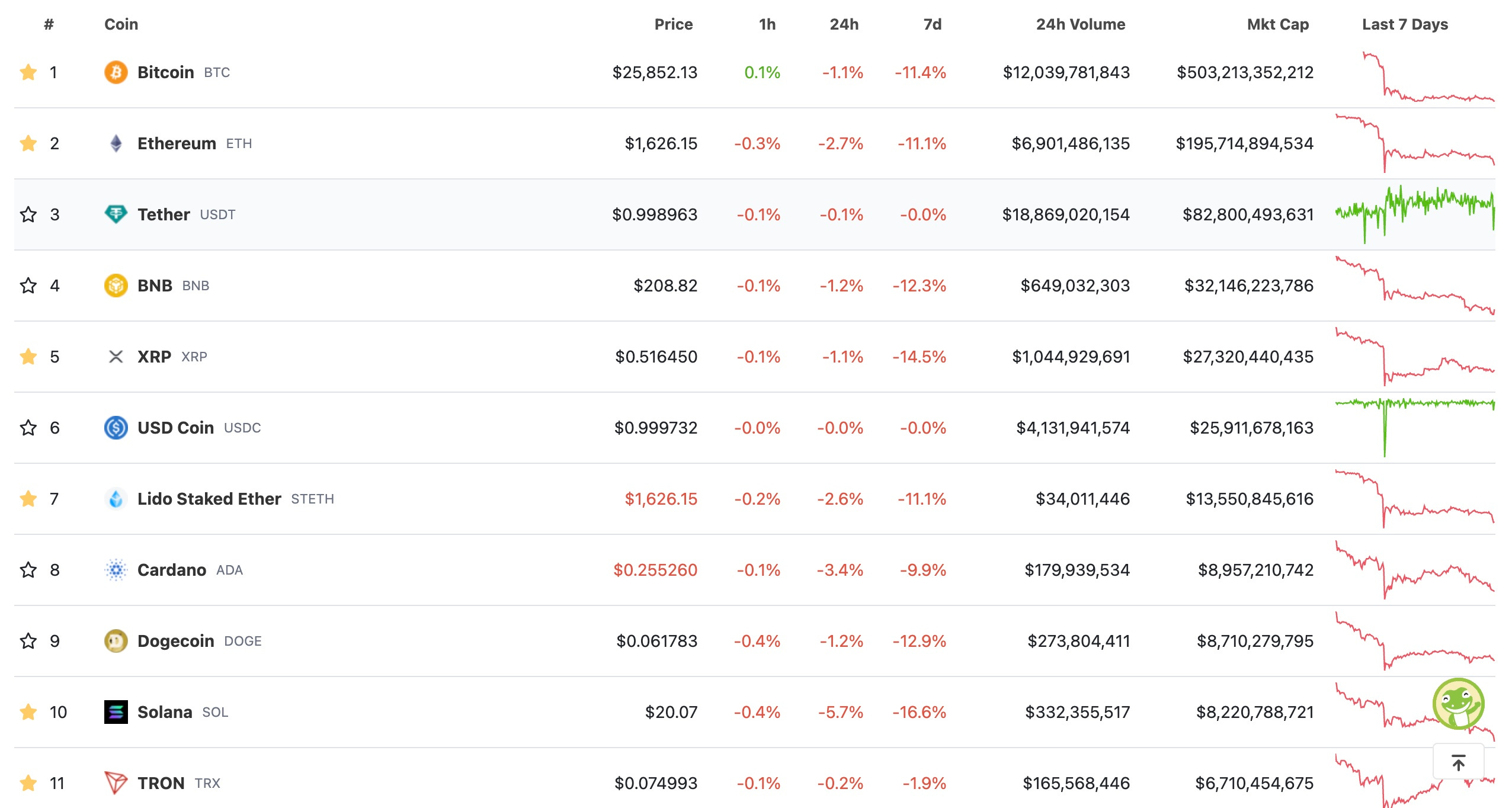Click the USD Coin logo icon
1512x808 pixels.
pos(116,428)
